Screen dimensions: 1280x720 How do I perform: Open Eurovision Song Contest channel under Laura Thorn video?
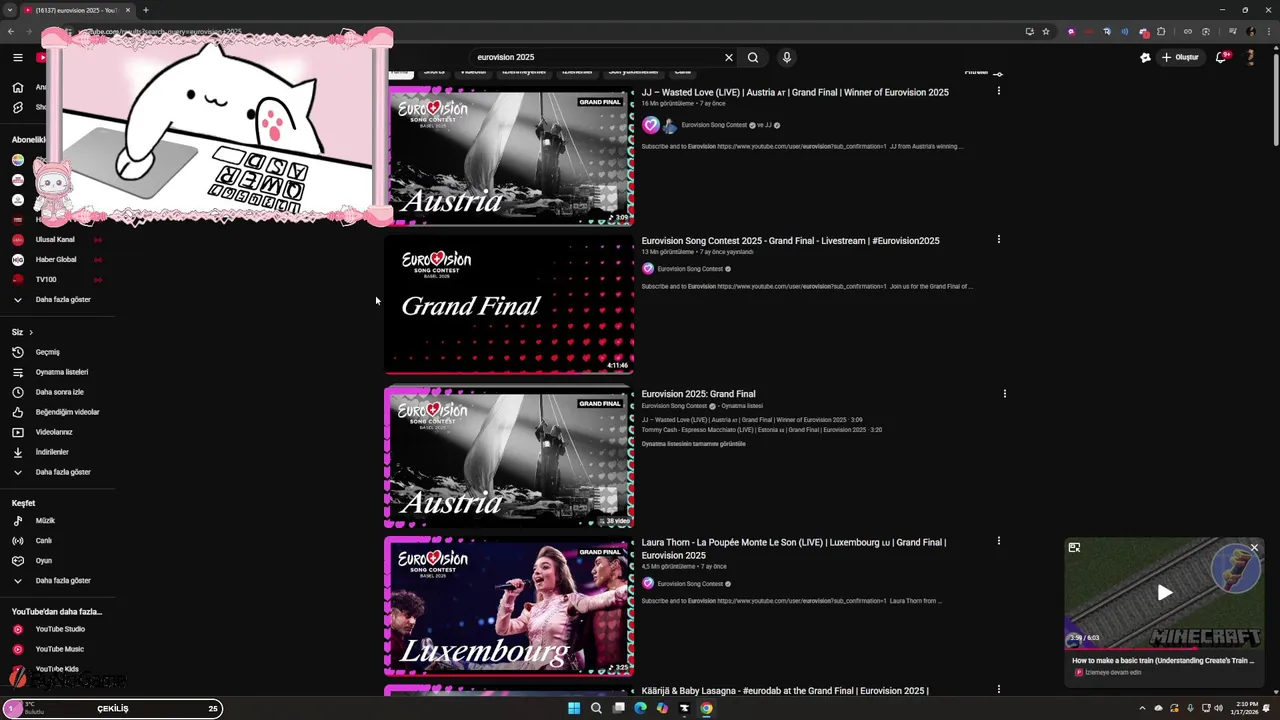690,584
